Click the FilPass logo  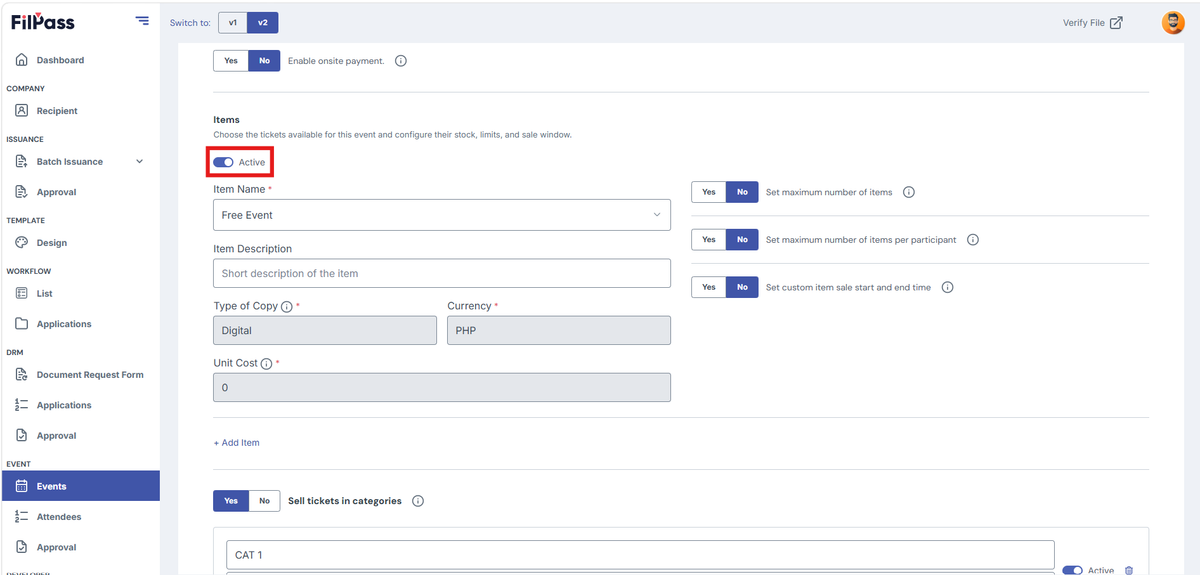(x=43, y=22)
